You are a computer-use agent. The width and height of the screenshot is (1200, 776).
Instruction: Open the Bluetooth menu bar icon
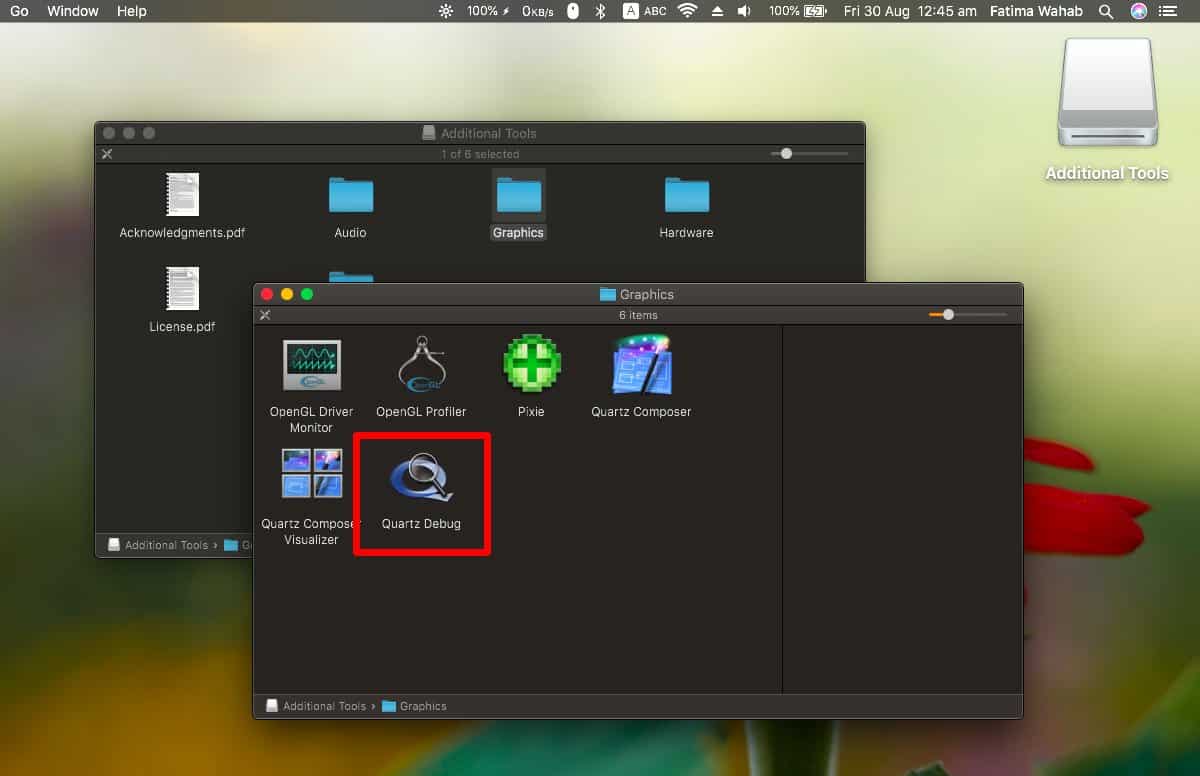click(600, 11)
